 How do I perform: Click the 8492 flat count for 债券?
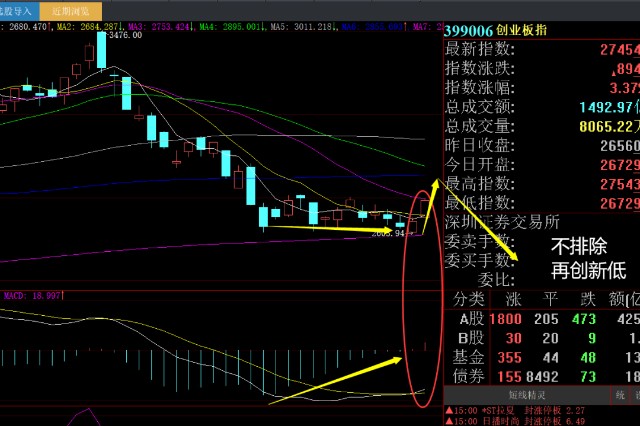click(x=542, y=377)
